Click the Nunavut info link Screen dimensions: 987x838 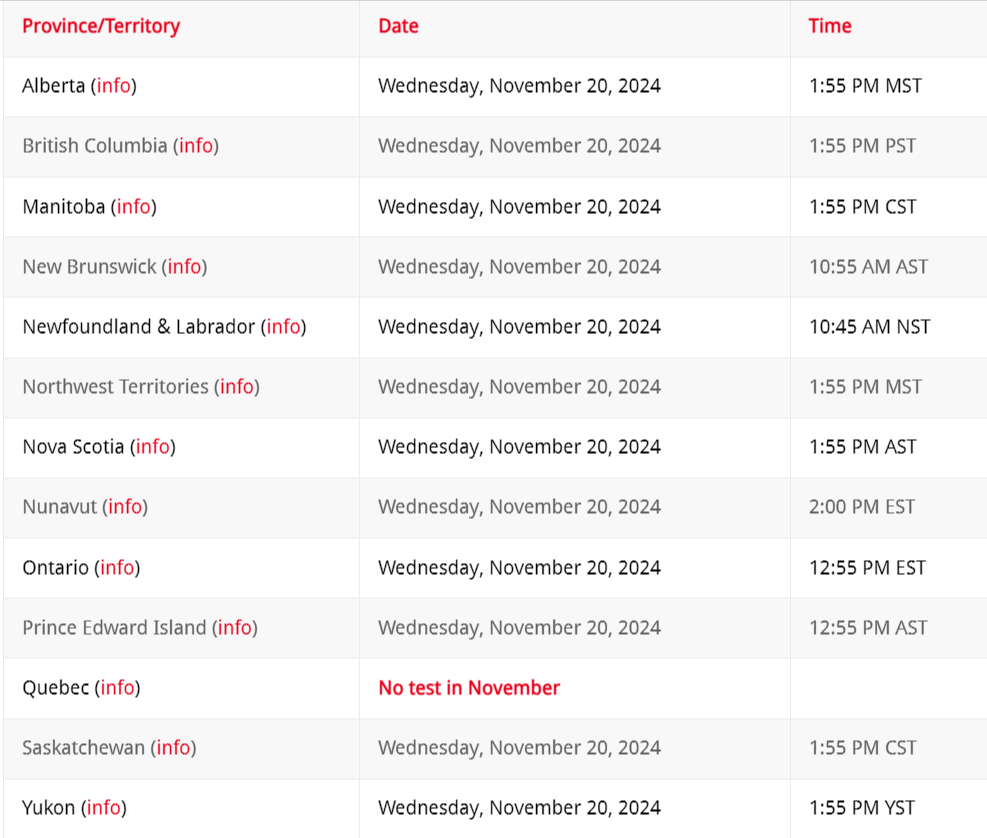click(x=124, y=507)
